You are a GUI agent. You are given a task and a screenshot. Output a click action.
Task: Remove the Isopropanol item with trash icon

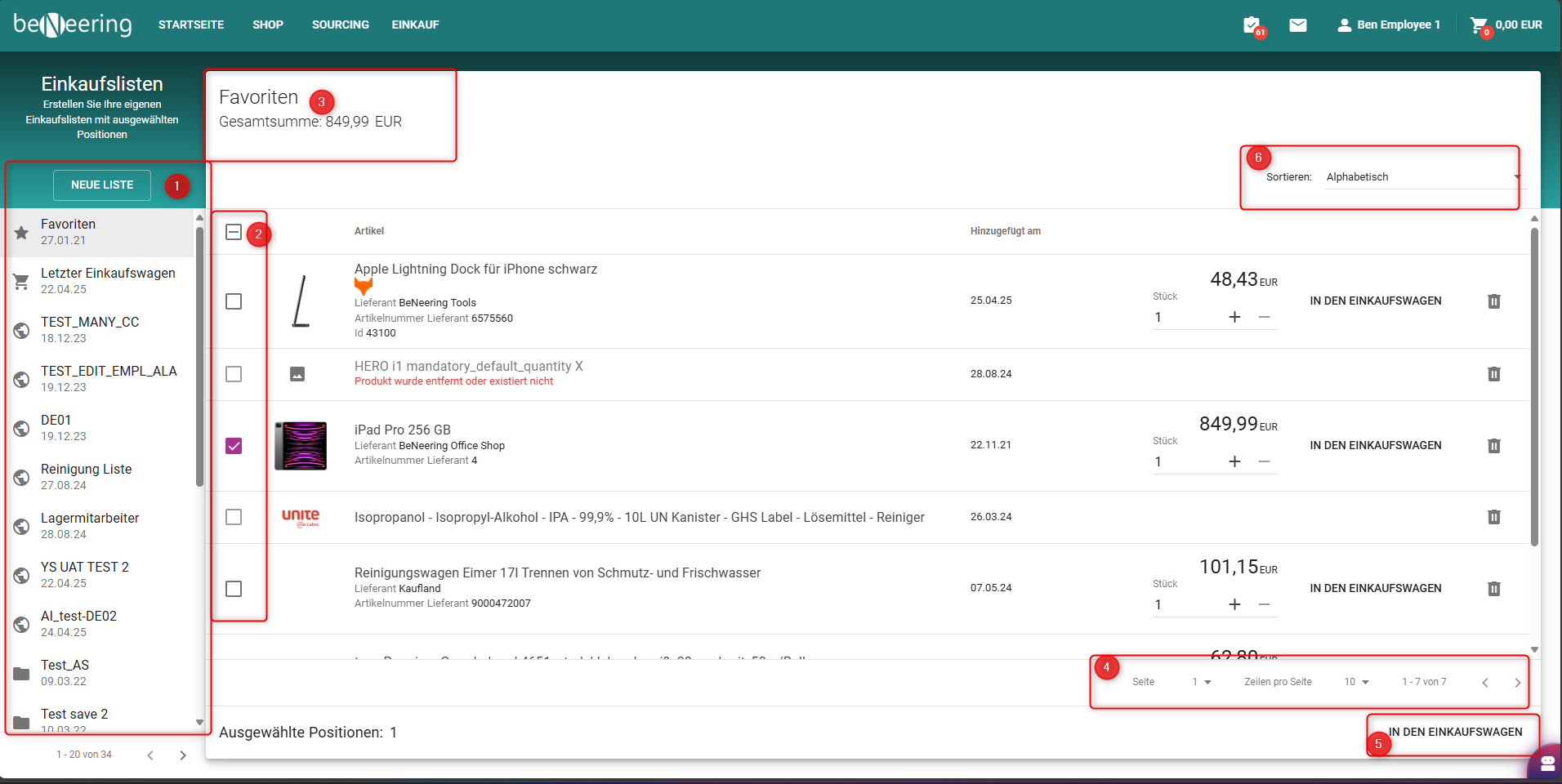(1493, 517)
